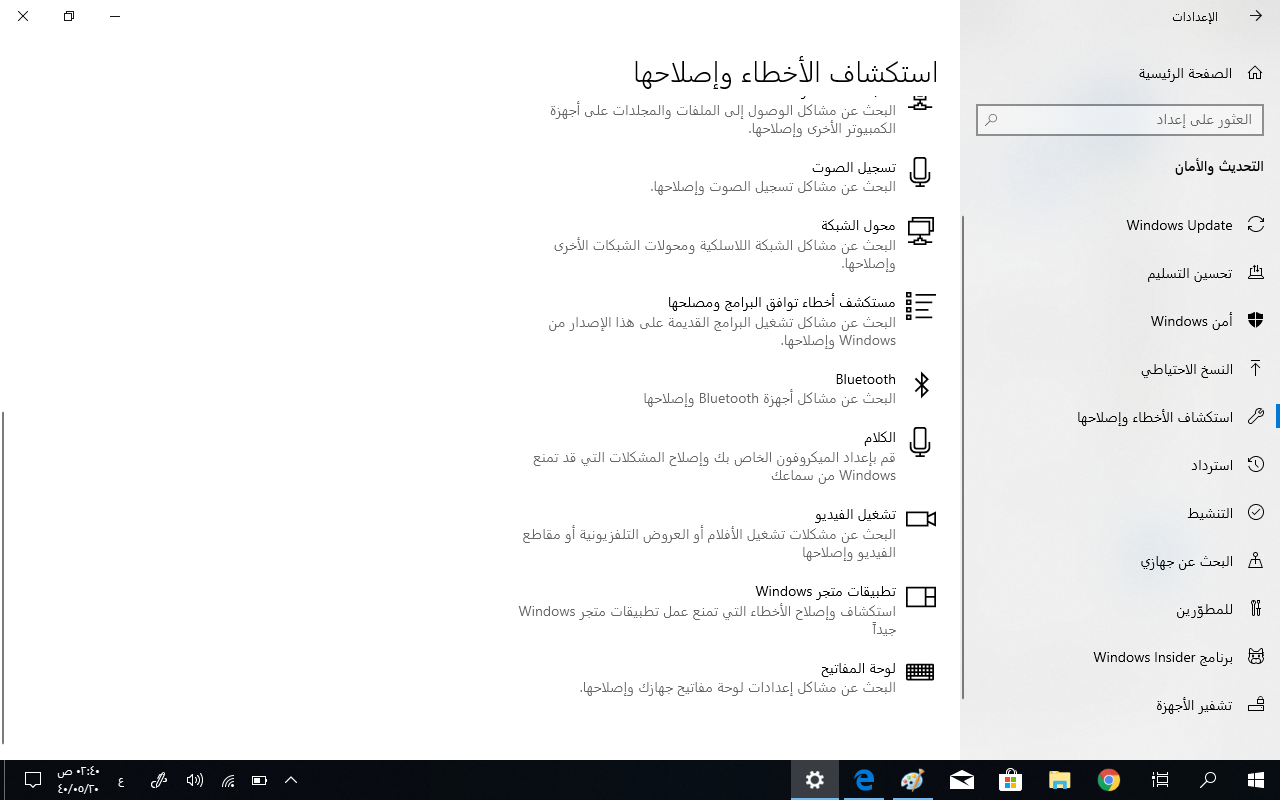Image resolution: width=1280 pixels, height=800 pixels.
Task: Click the shared folders troubleshooter description text
Action: pyautogui.click(x=723, y=120)
